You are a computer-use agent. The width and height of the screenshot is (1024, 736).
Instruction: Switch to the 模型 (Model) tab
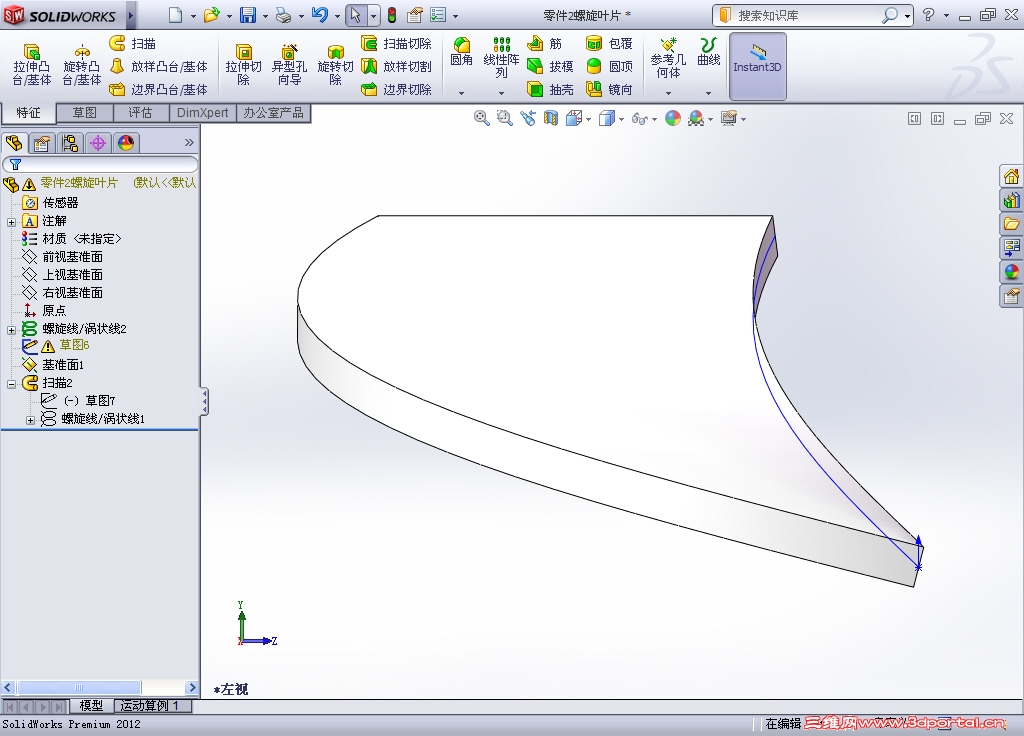(x=91, y=706)
